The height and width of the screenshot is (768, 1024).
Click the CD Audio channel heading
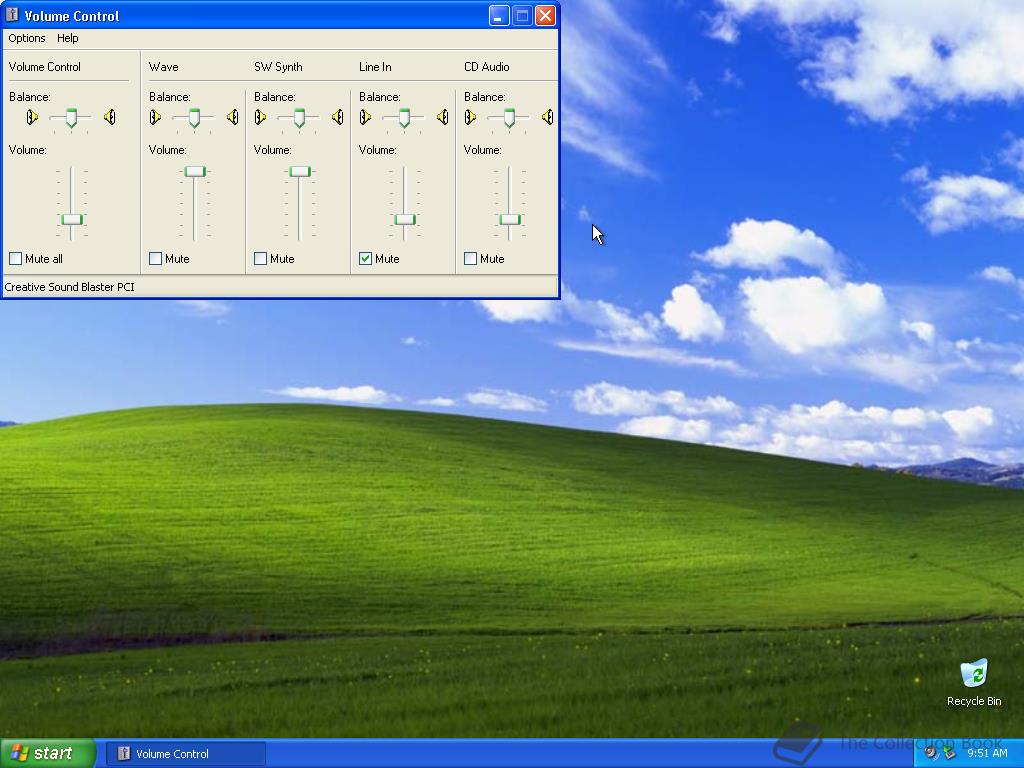(487, 67)
